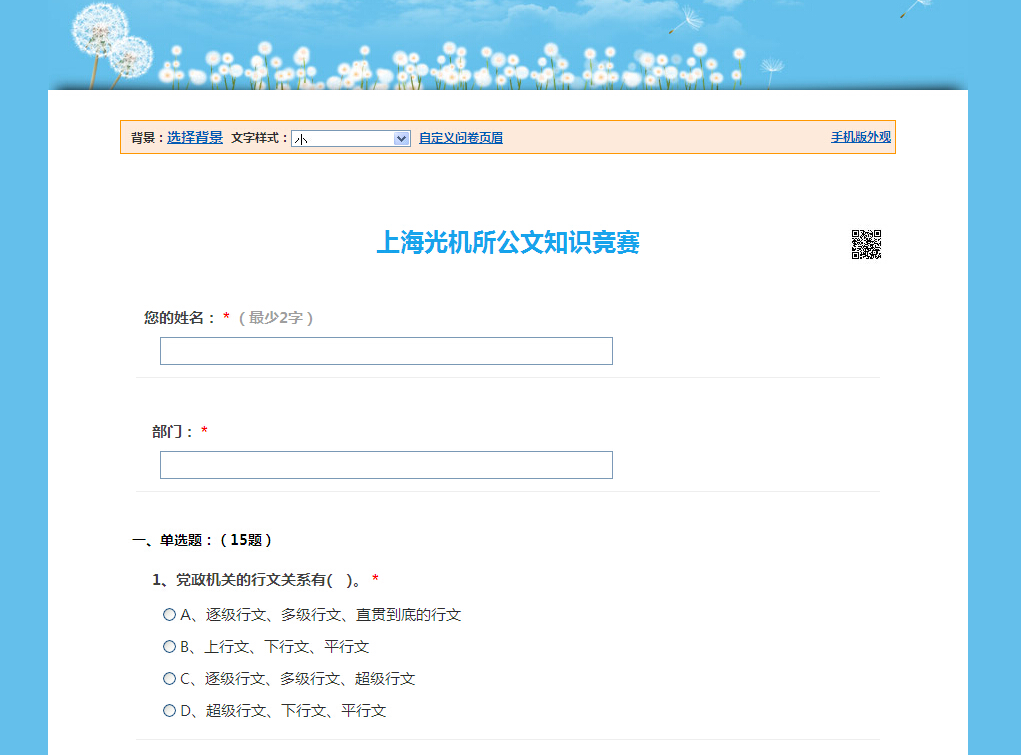Viewport: 1021px width, 755px height.
Task: Focus the 您的姓名 name input field
Action: [x=386, y=351]
